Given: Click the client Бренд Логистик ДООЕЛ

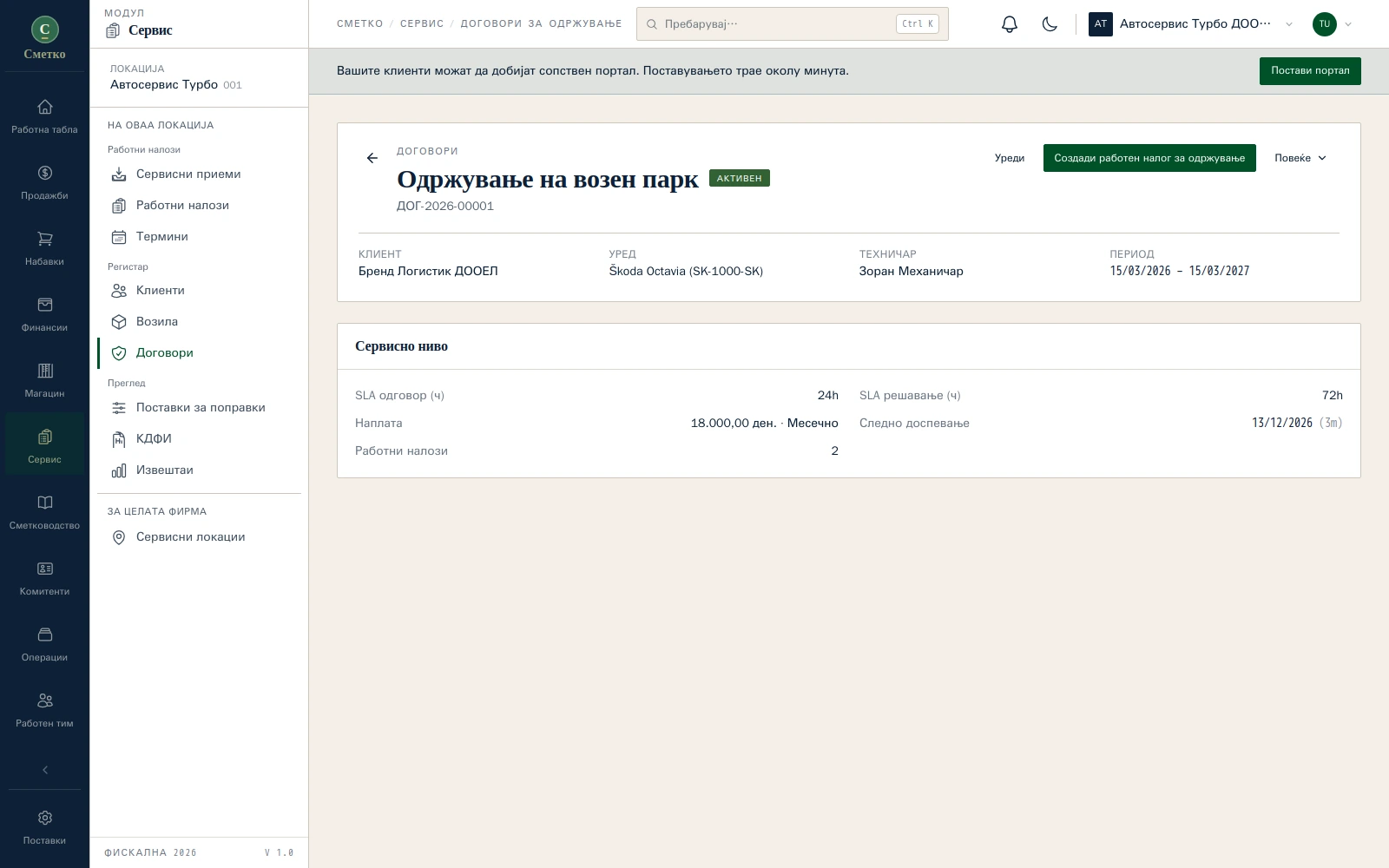Looking at the screenshot, I should 428,271.
